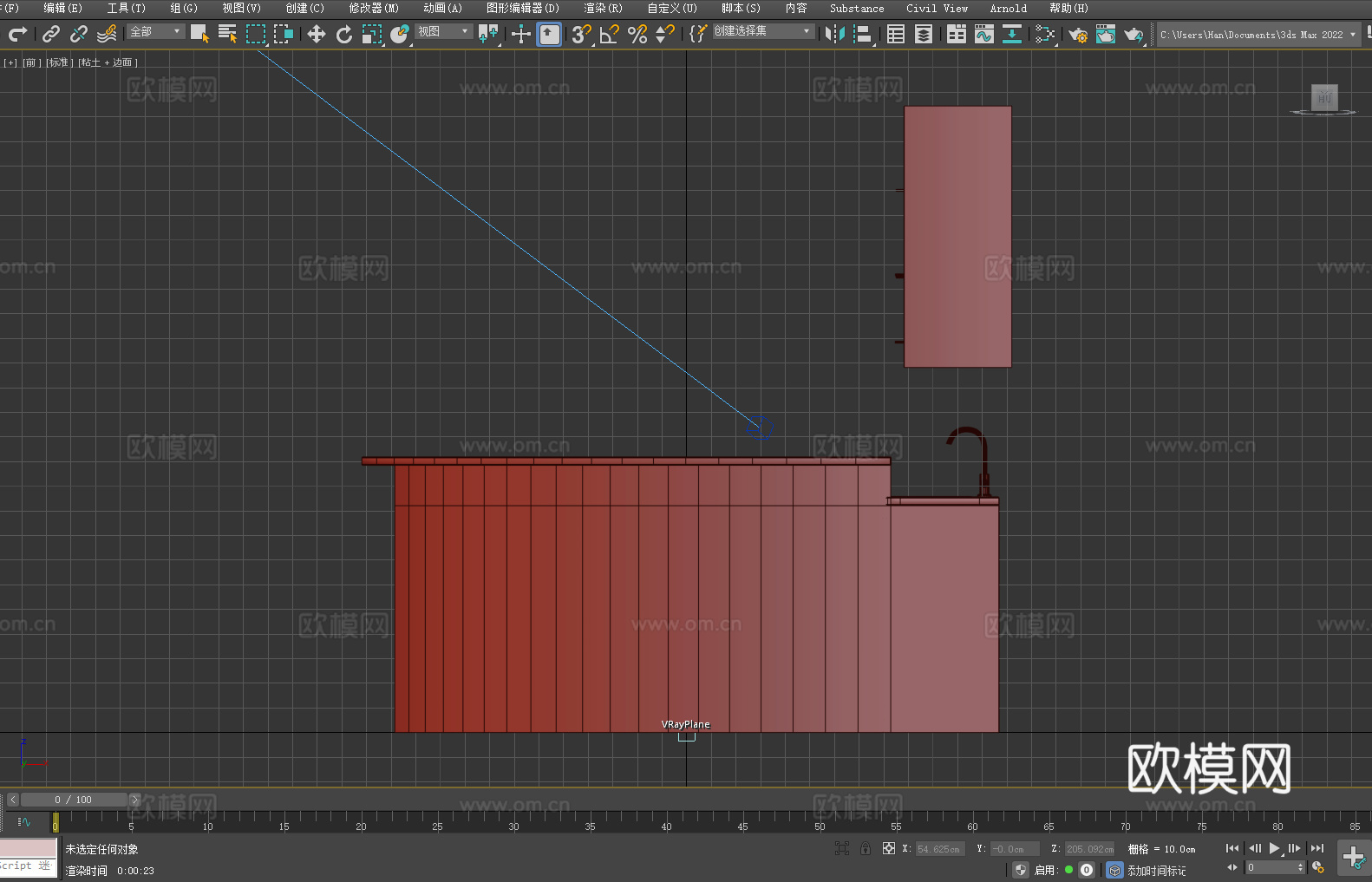Open the 工具(T) menu

(x=126, y=8)
